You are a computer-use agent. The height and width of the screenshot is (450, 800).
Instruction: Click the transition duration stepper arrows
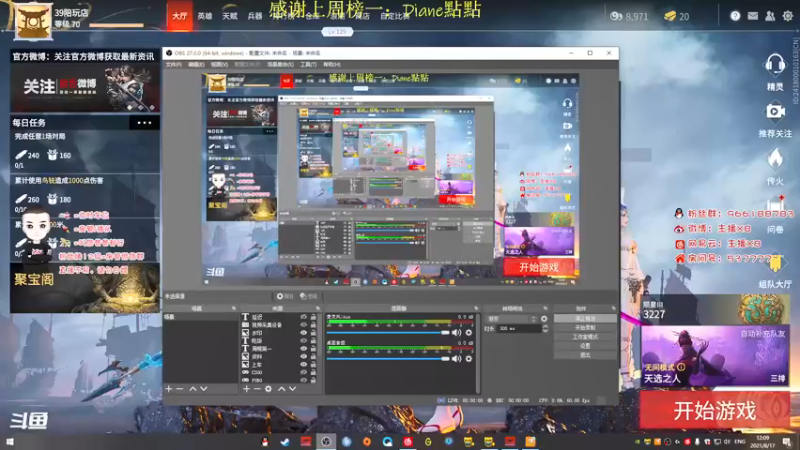[545, 329]
